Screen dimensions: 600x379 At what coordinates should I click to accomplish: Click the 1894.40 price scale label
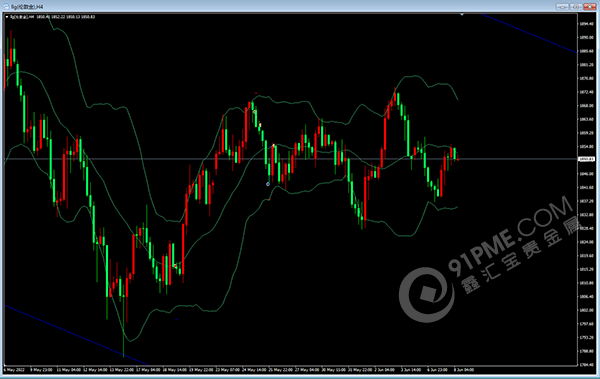pos(586,24)
